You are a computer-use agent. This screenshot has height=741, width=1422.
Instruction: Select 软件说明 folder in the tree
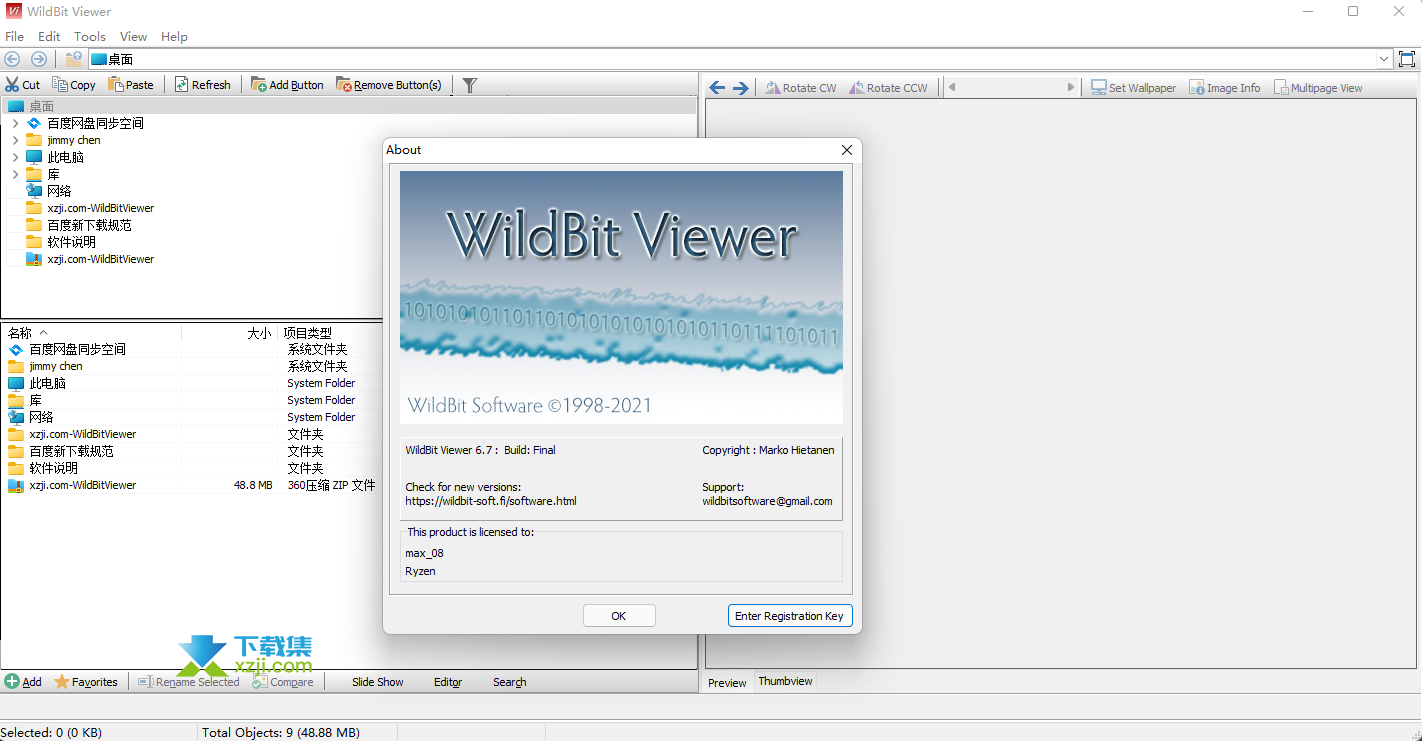tap(72, 242)
